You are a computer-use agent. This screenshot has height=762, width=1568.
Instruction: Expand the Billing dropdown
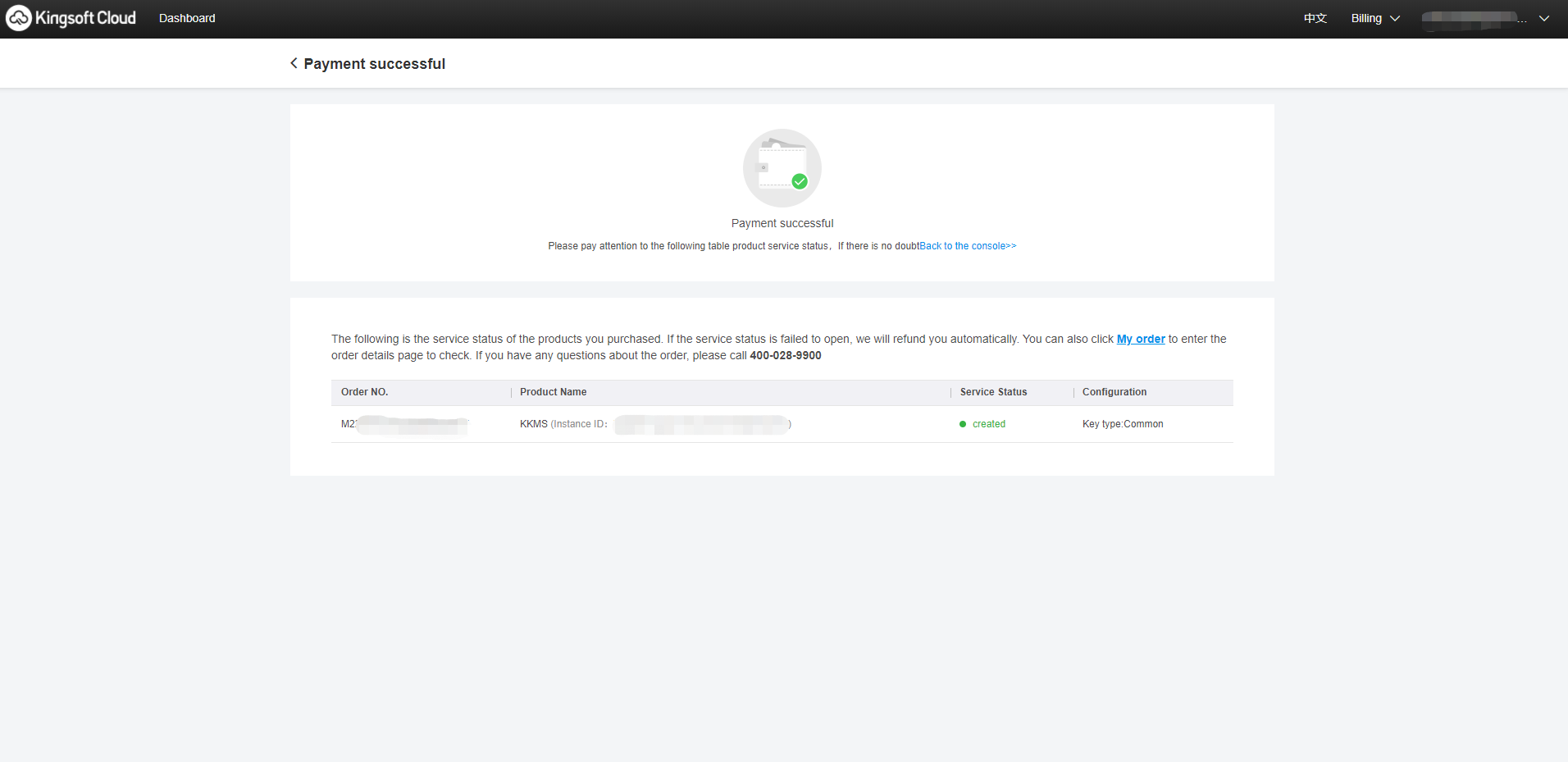(x=1375, y=18)
